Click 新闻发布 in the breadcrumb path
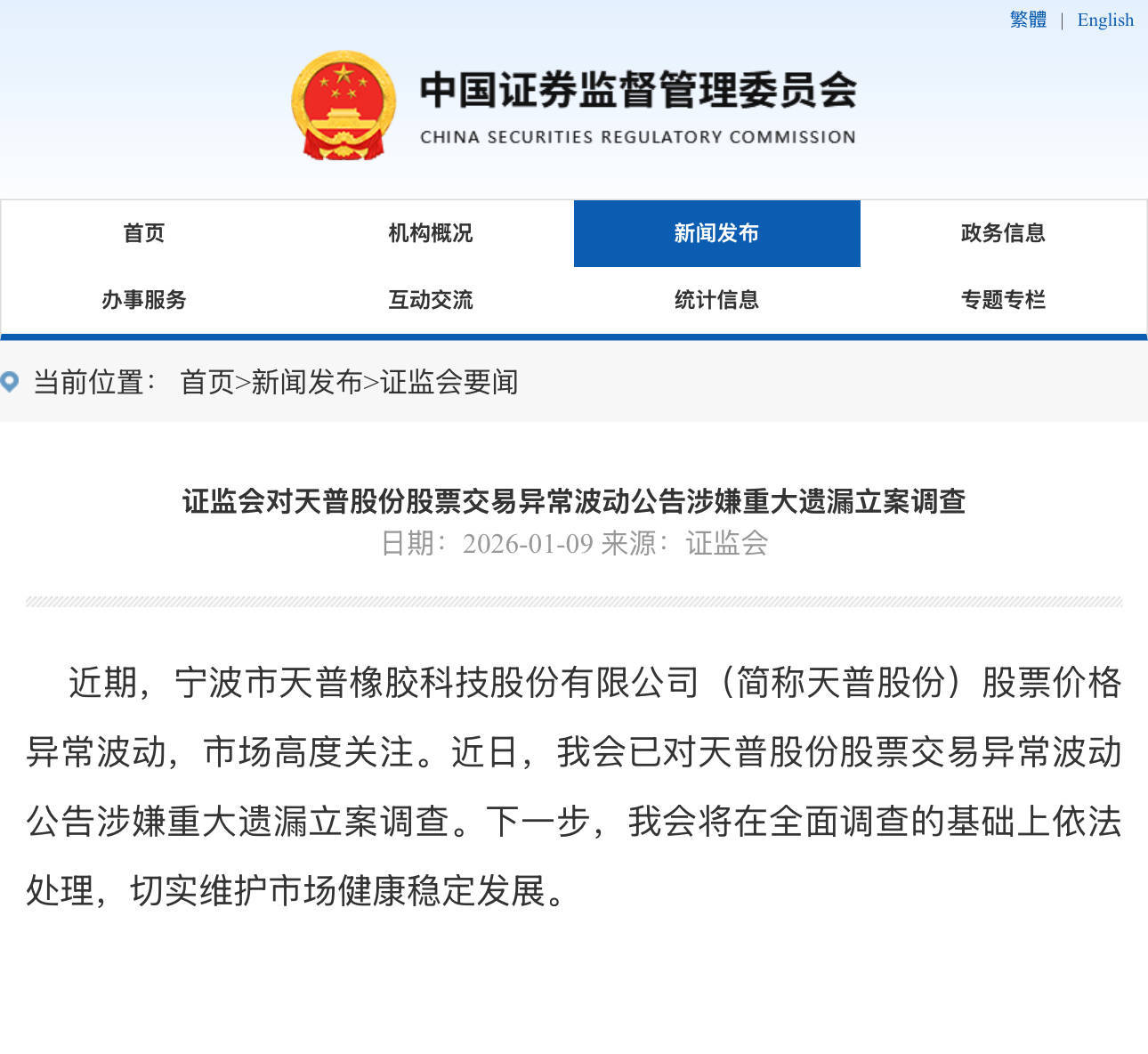Image resolution: width=1148 pixels, height=1054 pixels. (307, 383)
